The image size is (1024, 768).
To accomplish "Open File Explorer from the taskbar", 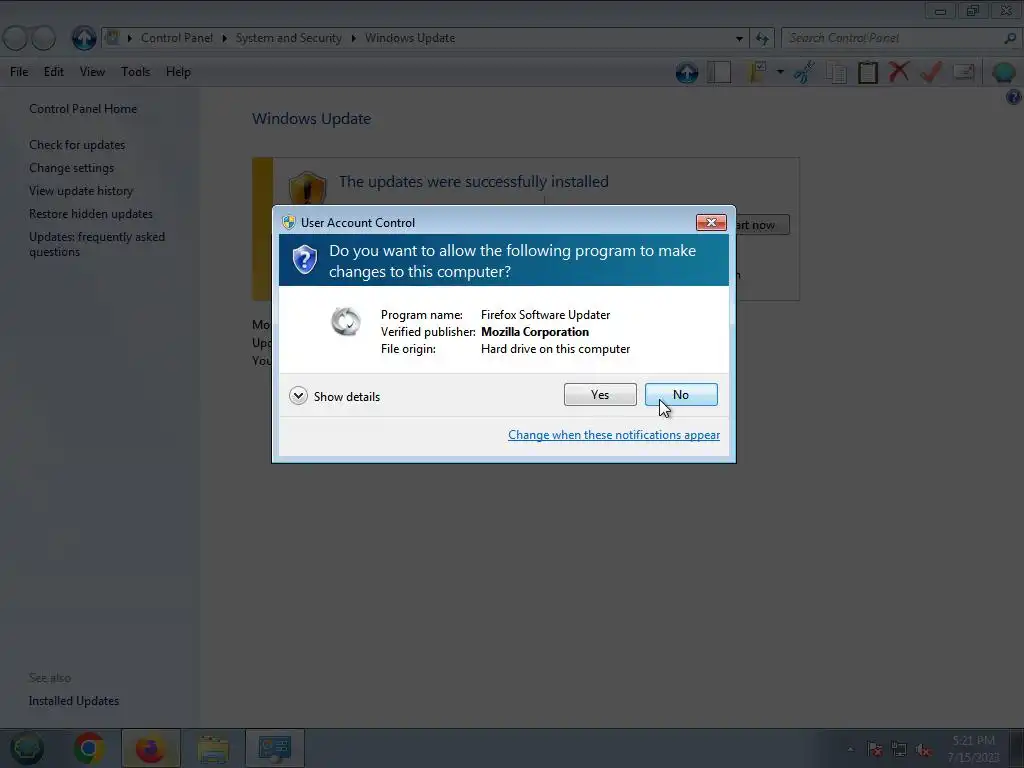I will pyautogui.click(x=213, y=749).
